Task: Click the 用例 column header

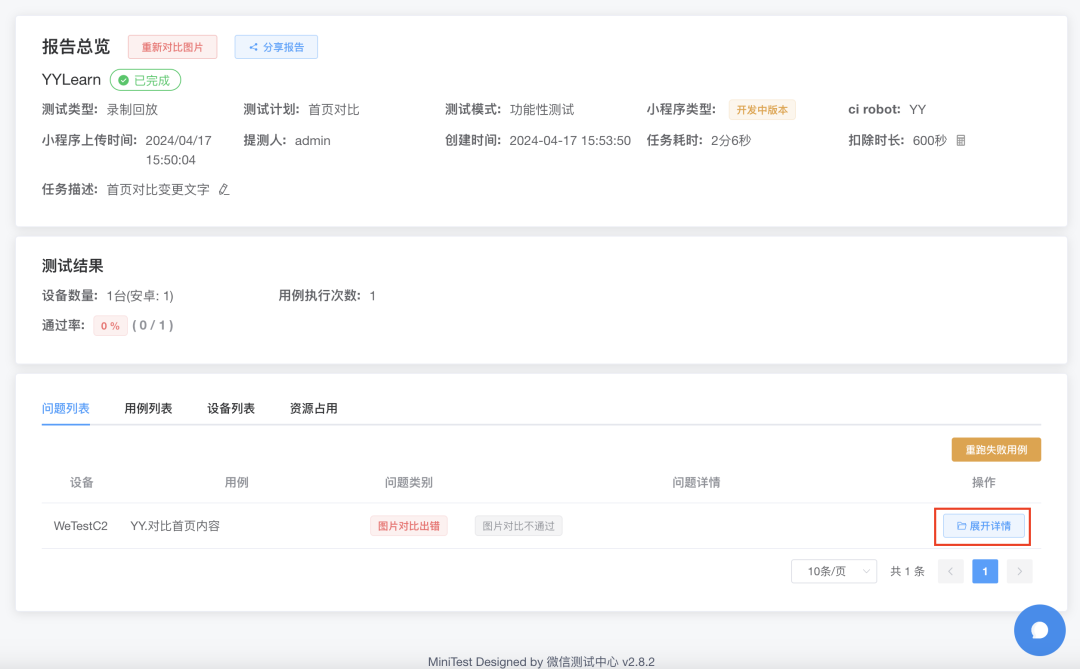Action: click(x=236, y=482)
